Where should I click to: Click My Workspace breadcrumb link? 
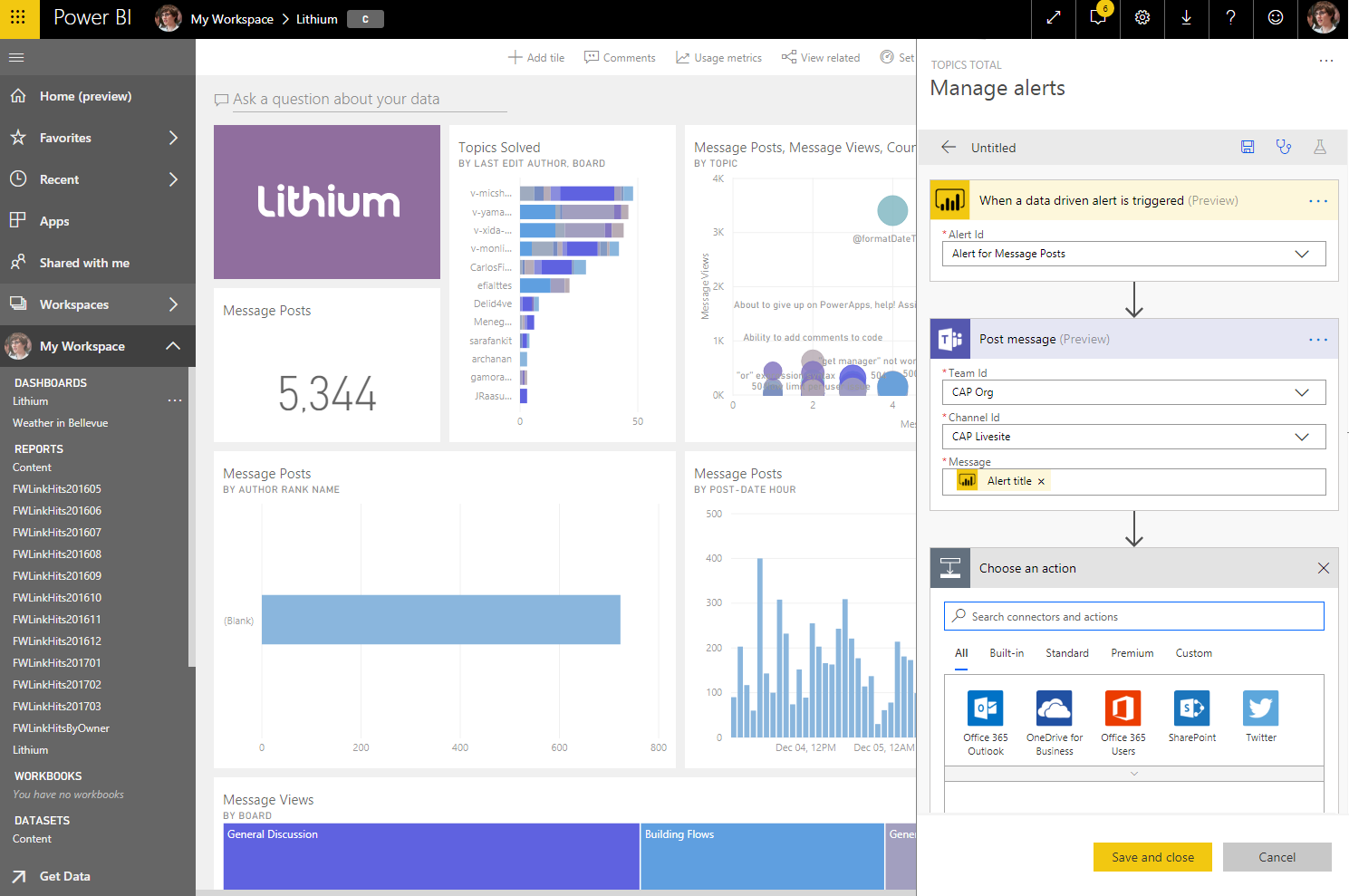point(232,19)
